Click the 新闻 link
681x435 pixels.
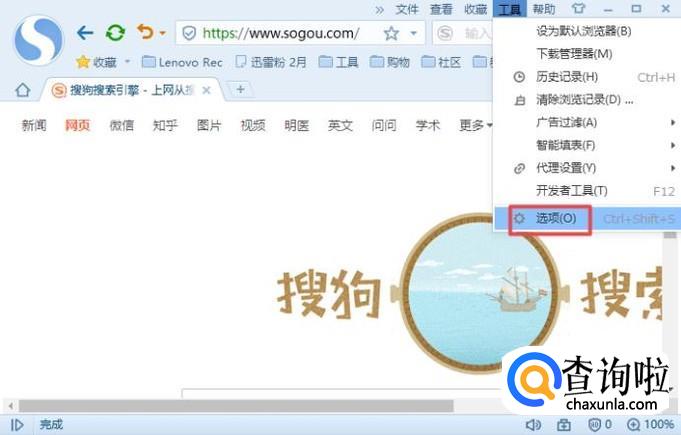click(34, 125)
